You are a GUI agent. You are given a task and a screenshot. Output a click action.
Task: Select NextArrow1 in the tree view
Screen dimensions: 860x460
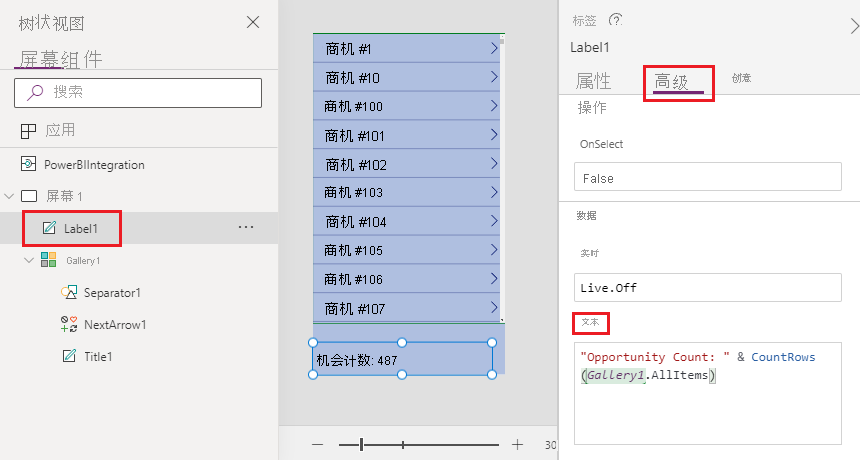click(x=115, y=325)
